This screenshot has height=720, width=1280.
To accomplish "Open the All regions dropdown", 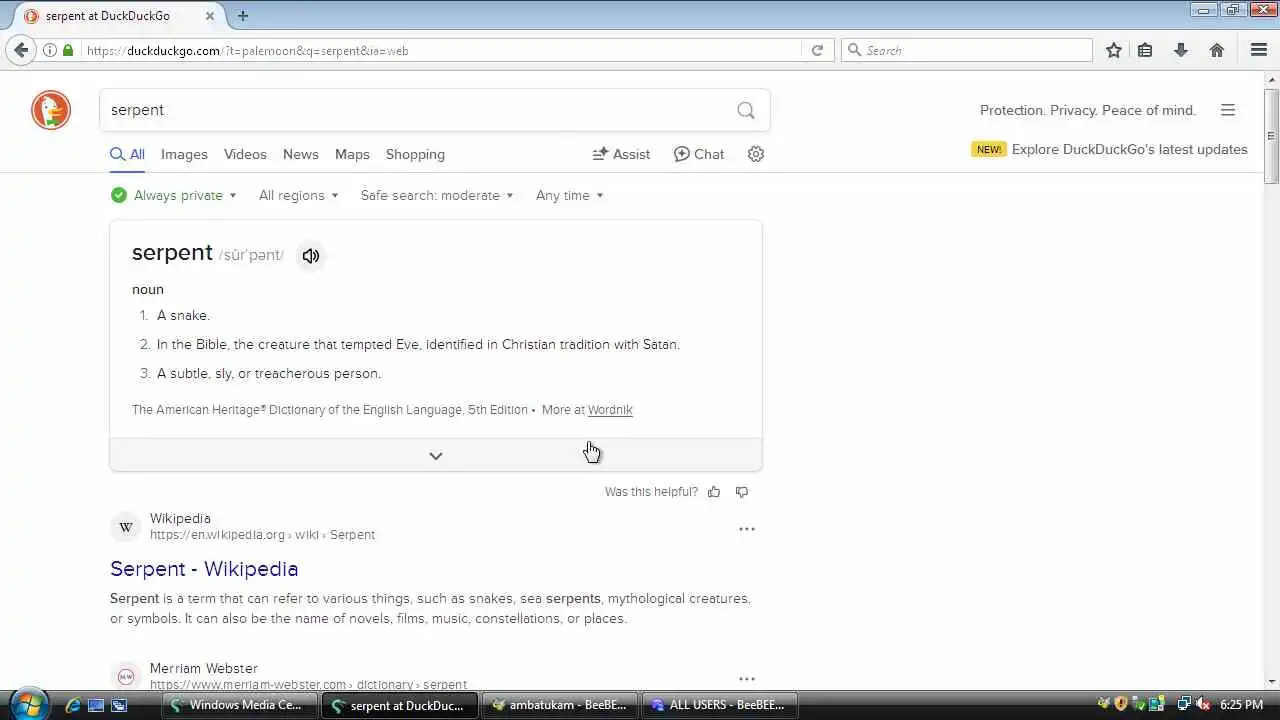I will pyautogui.click(x=299, y=195).
